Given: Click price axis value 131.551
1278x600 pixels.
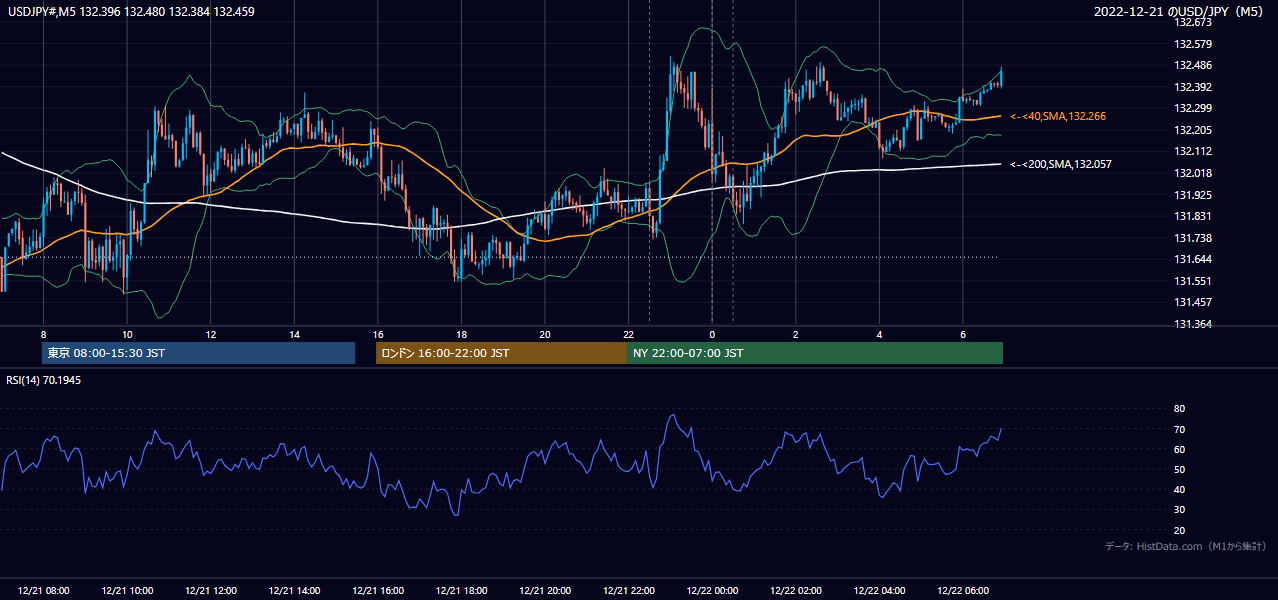Looking at the screenshot, I should [x=1192, y=281].
